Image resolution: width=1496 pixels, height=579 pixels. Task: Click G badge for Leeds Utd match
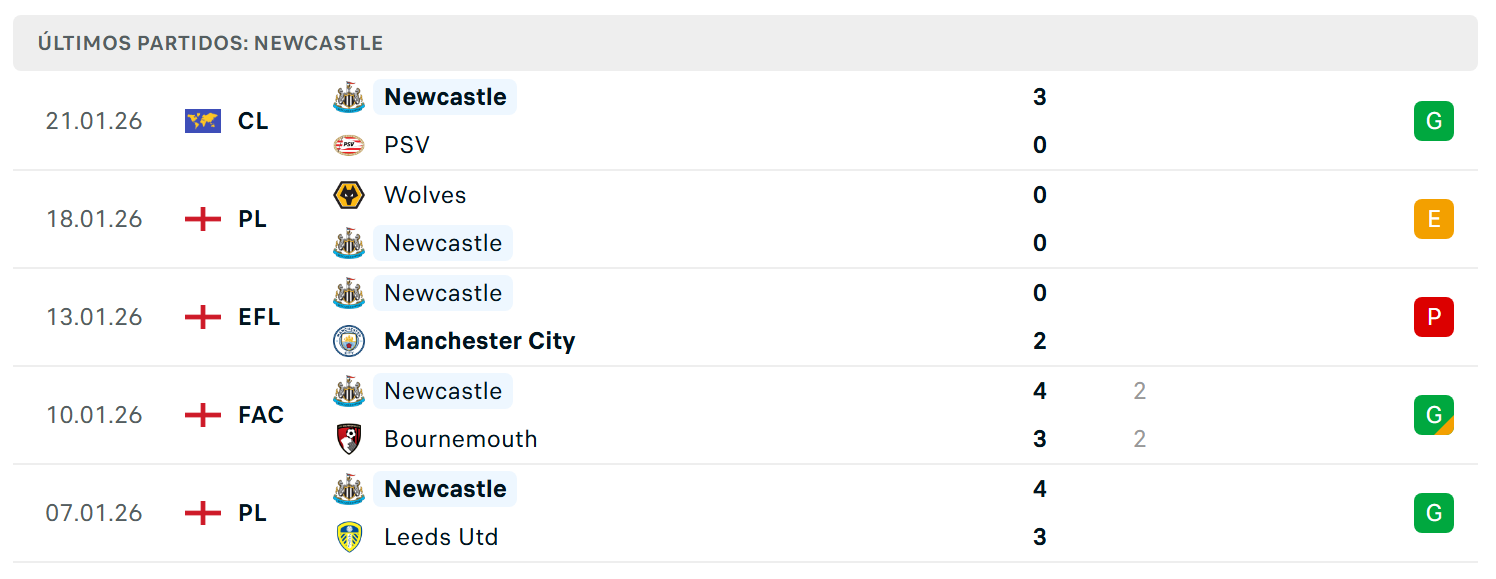[1434, 513]
